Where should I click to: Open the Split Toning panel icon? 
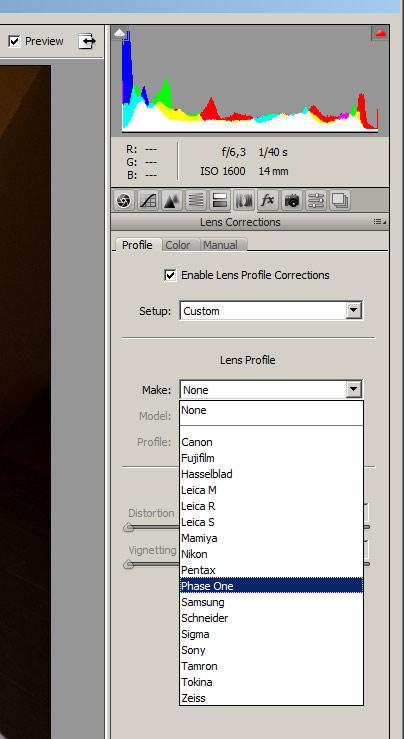coord(220,201)
